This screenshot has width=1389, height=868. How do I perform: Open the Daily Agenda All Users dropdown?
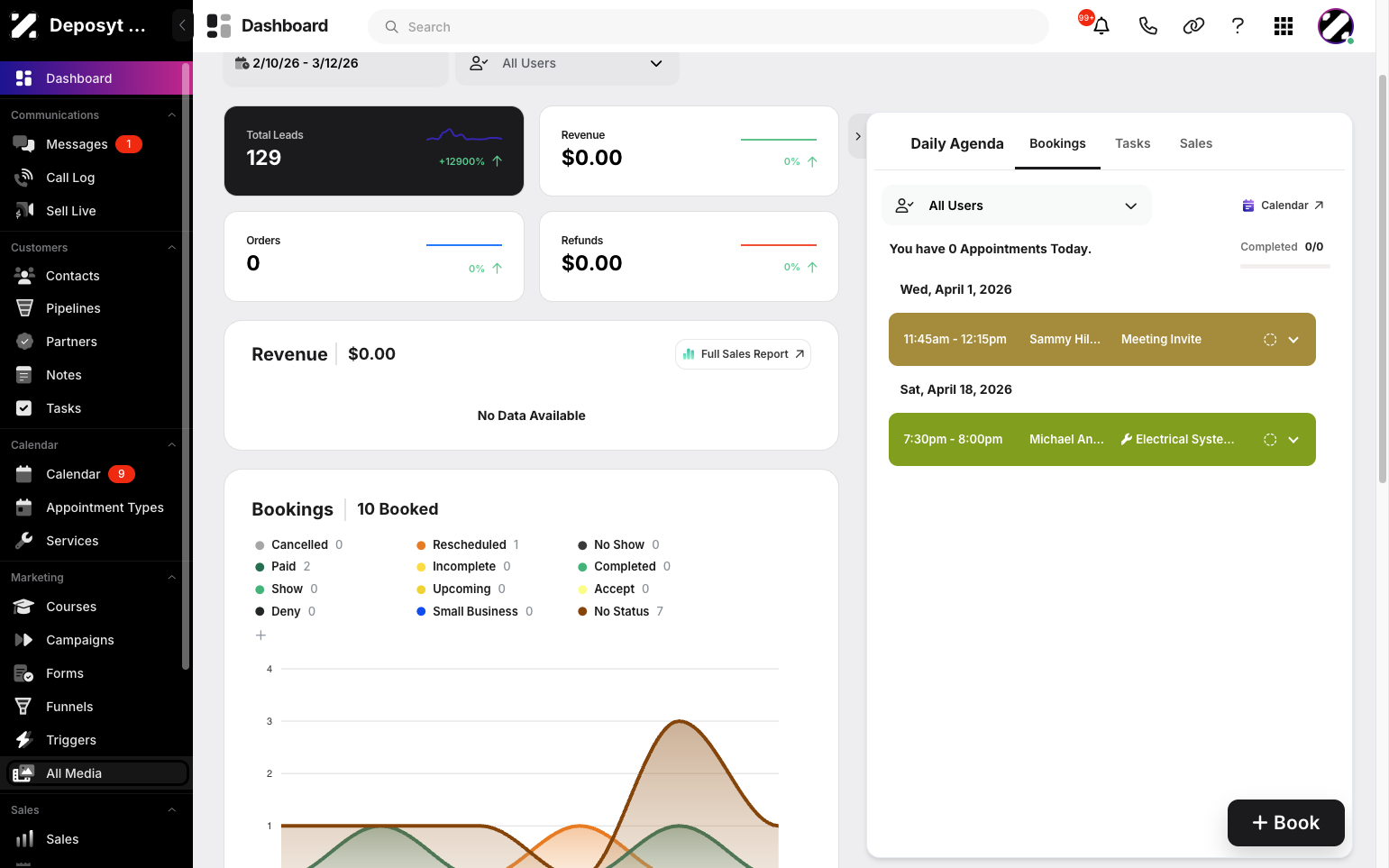point(1017,206)
